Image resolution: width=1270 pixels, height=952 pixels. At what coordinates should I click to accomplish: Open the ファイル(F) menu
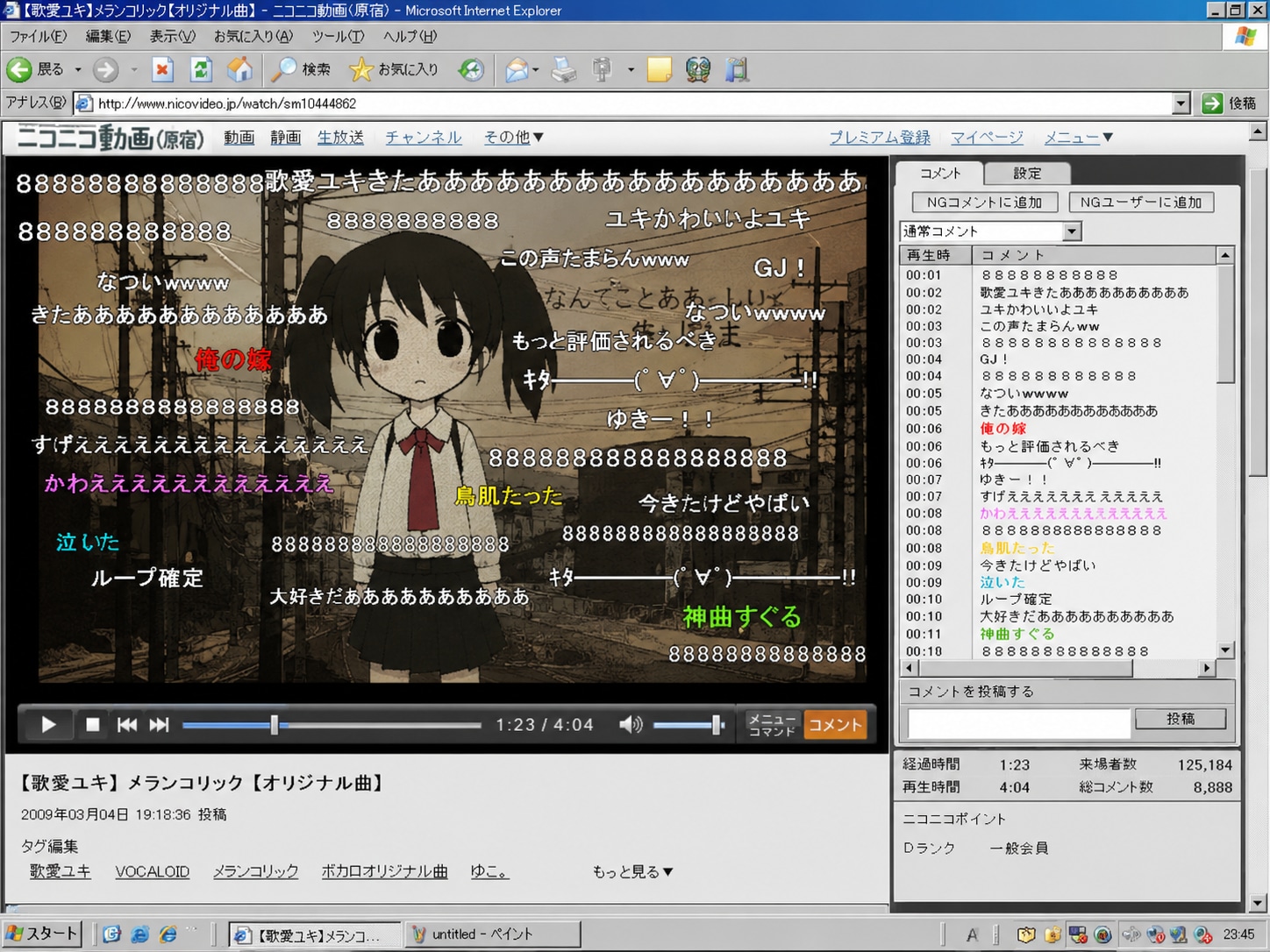pos(38,36)
